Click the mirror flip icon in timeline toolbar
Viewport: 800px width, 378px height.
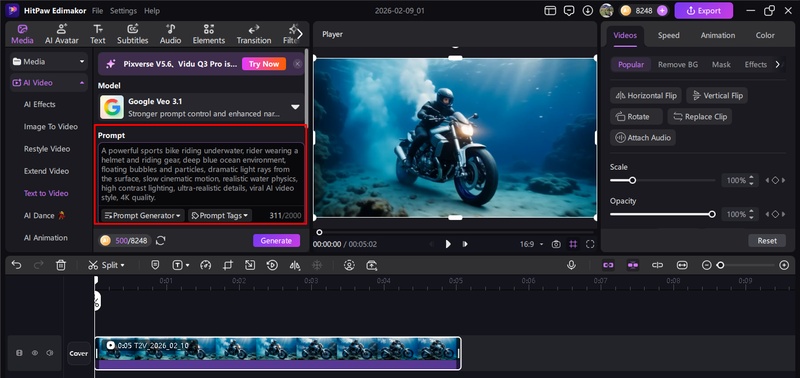coord(295,265)
